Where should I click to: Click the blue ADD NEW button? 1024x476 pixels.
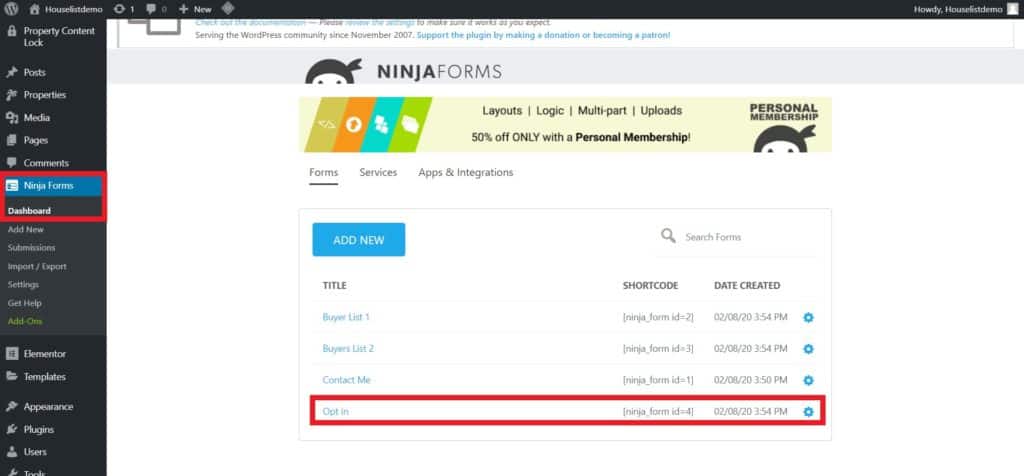coord(359,240)
